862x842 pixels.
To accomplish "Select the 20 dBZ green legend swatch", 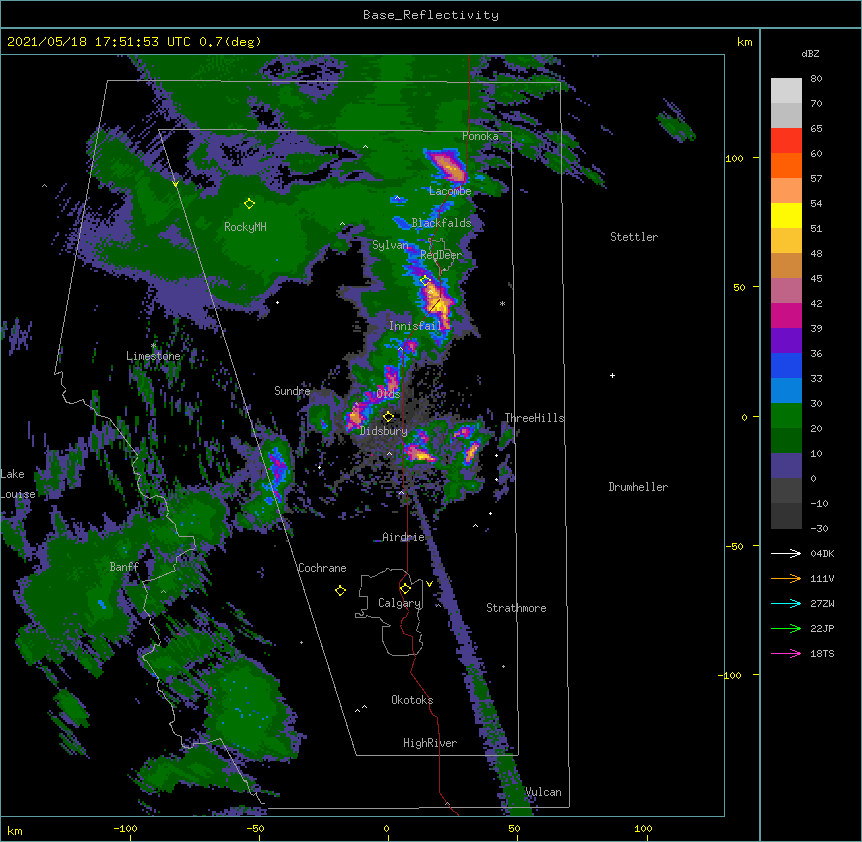I will pyautogui.click(x=786, y=440).
